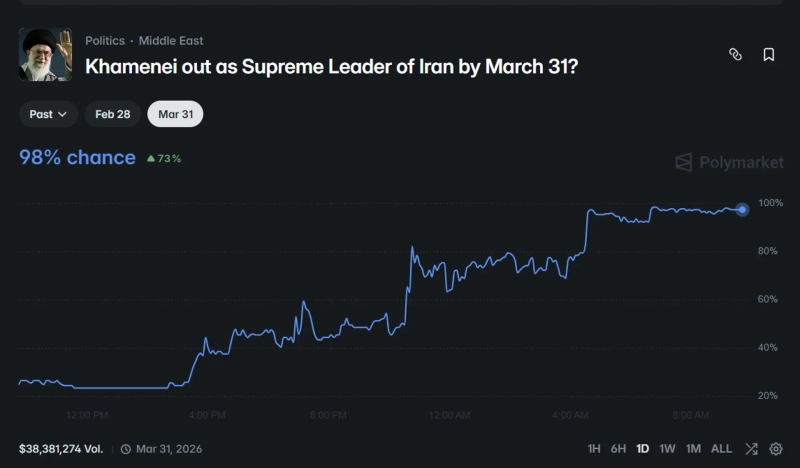Switch chart range to 1W
Viewport: 800px width, 468px height.
(668, 449)
